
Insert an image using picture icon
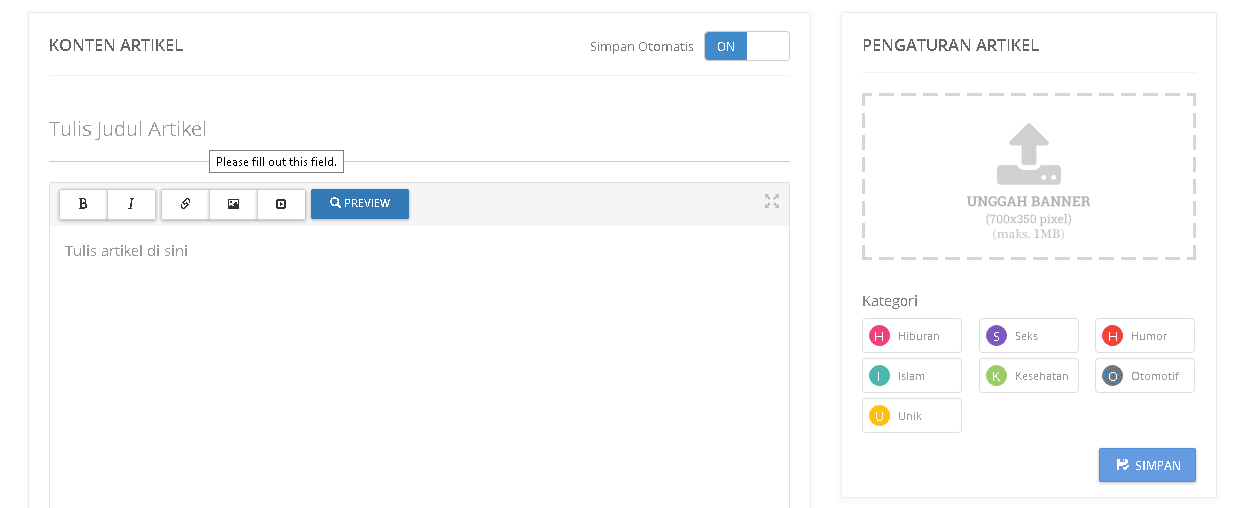pos(233,204)
